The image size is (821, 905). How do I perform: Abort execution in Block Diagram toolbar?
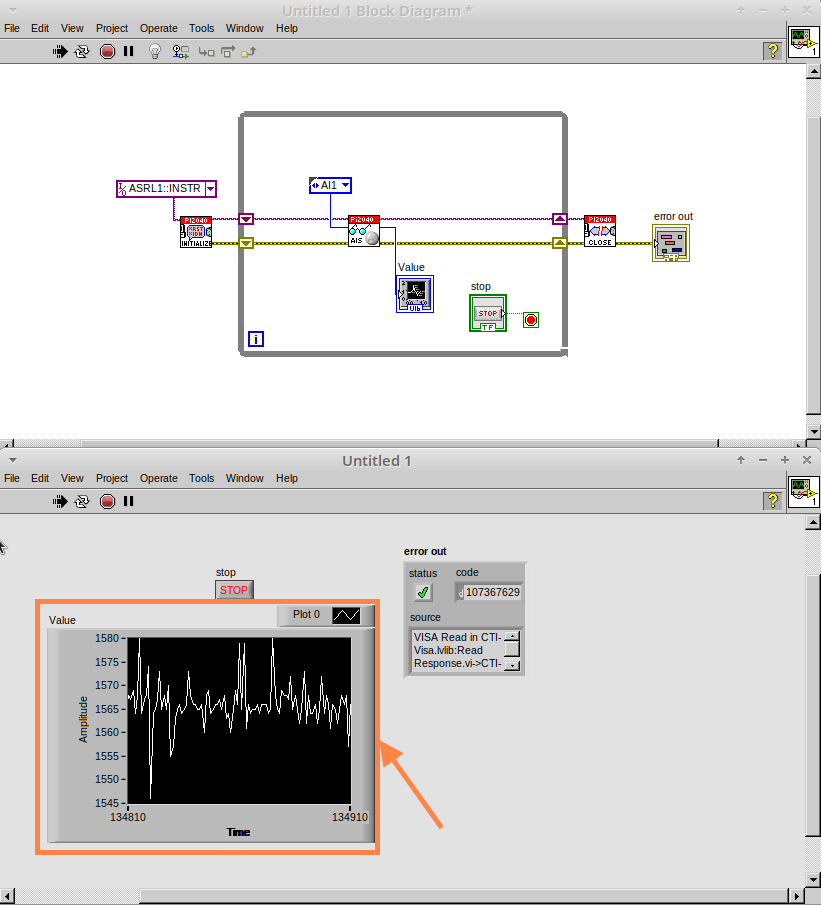(x=107, y=52)
